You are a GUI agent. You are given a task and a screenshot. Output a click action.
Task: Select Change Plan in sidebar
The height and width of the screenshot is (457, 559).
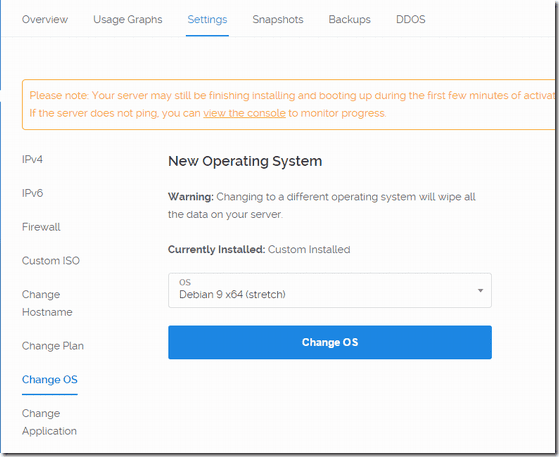click(53, 346)
